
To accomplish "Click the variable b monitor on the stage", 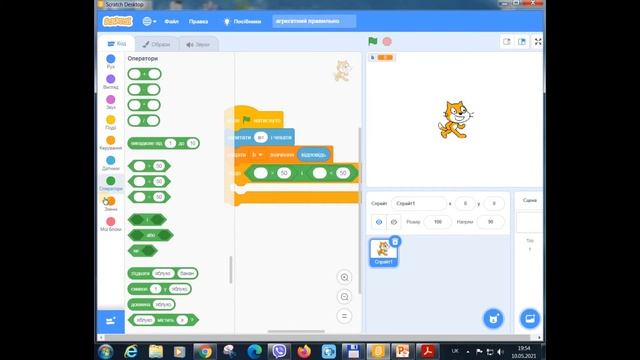I will coord(382,58).
